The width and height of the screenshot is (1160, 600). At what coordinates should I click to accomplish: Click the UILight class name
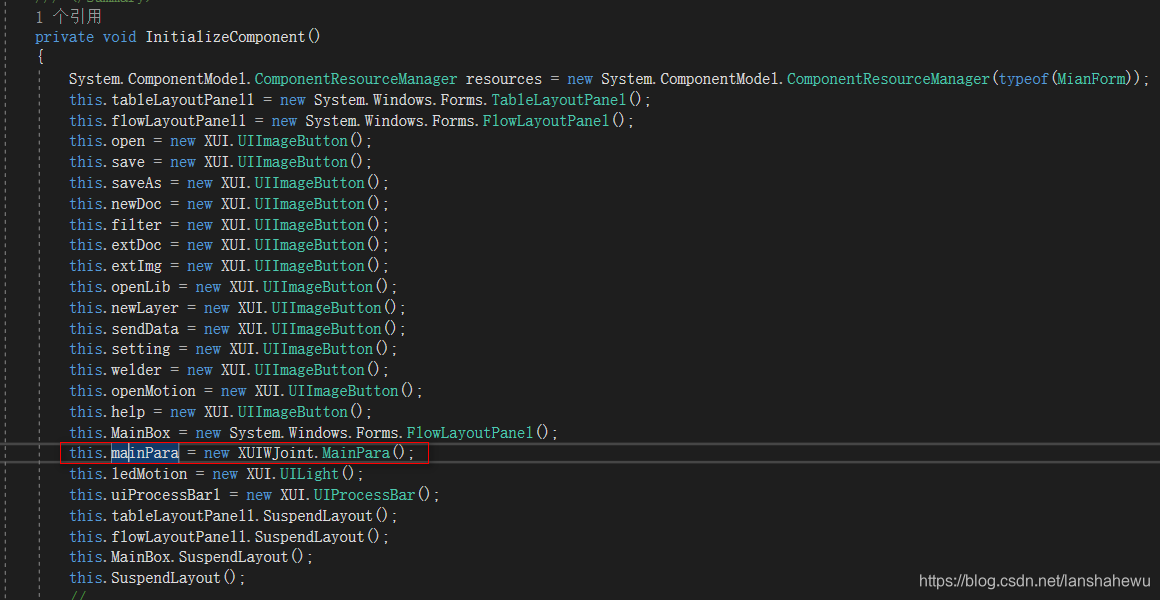point(309,473)
